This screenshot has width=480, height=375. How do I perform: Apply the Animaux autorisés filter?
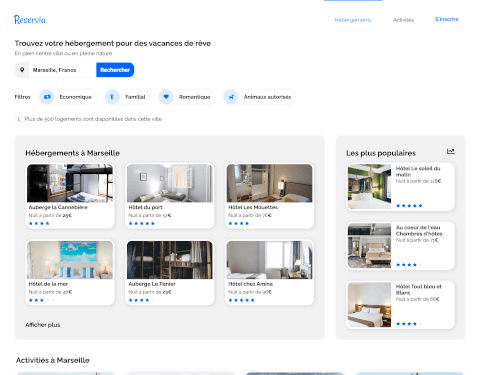tap(259, 97)
